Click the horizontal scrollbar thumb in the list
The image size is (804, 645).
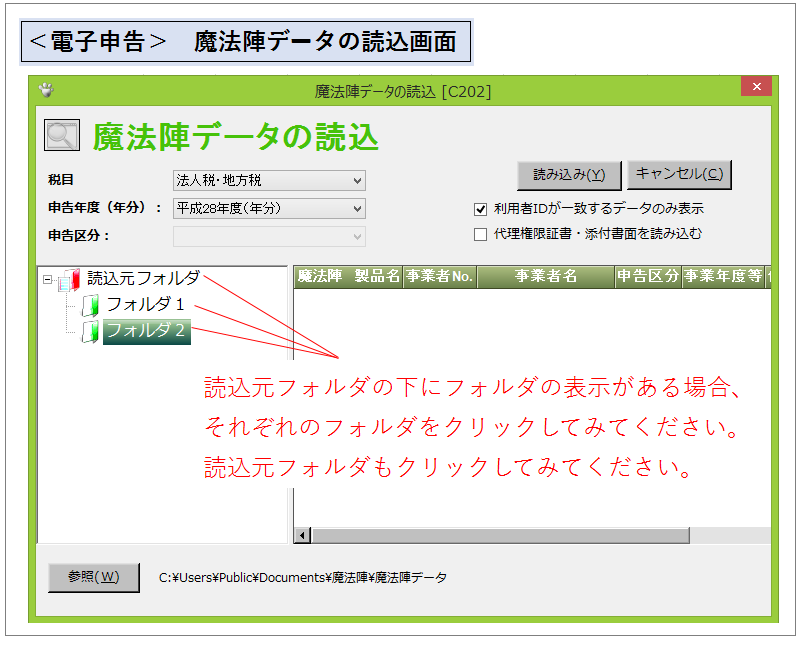pos(501,536)
